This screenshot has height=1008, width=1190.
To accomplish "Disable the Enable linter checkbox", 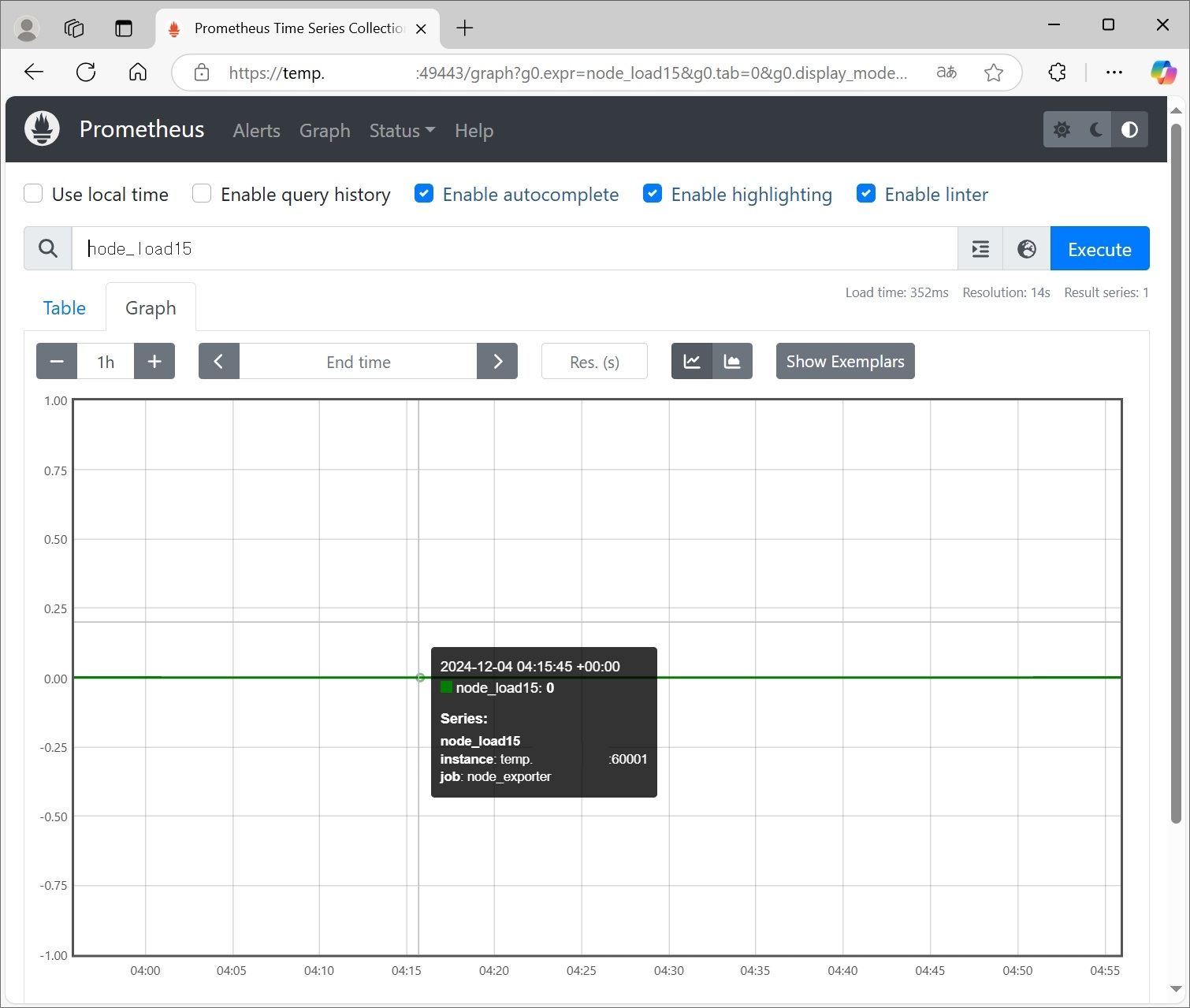I will (x=865, y=194).
